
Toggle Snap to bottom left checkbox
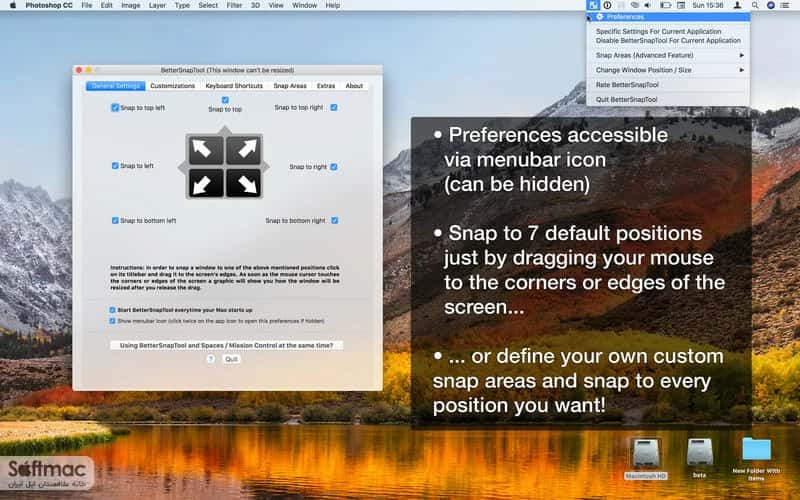tap(115, 220)
